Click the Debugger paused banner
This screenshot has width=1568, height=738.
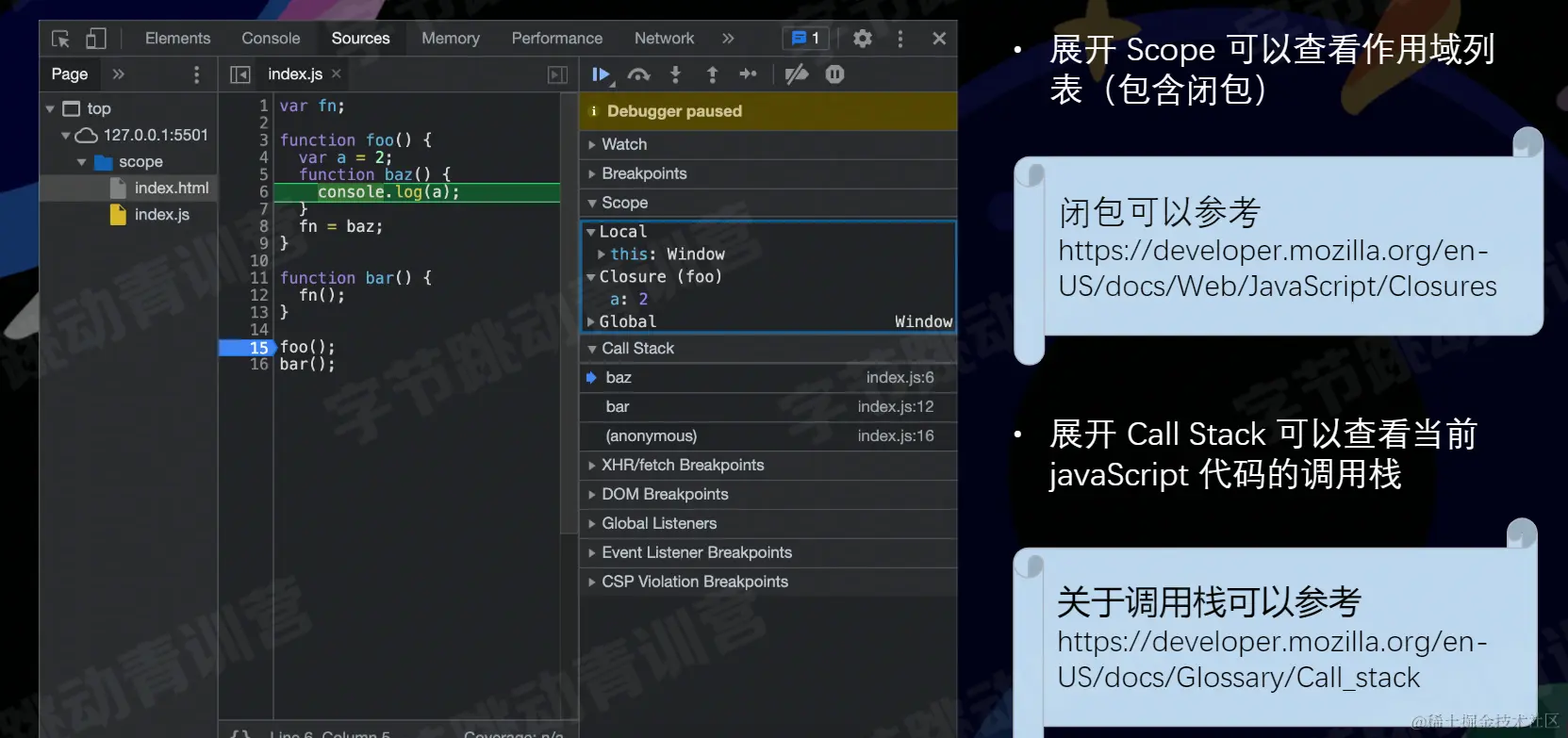pos(768,111)
